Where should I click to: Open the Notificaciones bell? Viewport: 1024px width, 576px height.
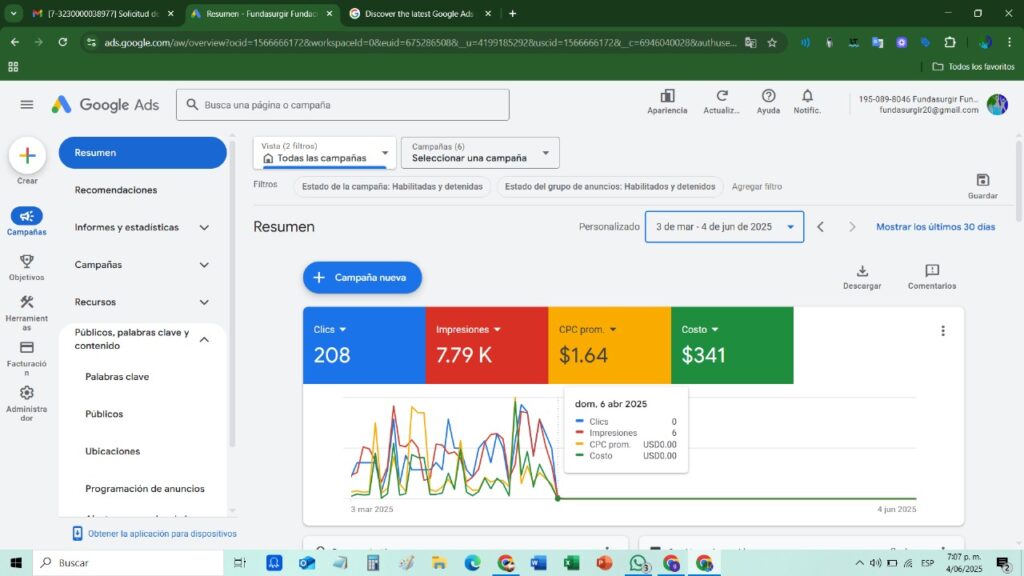[807, 97]
